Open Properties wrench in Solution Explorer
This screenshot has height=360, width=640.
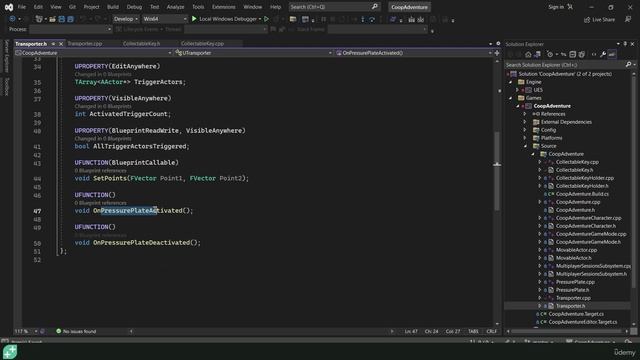tap(603, 54)
